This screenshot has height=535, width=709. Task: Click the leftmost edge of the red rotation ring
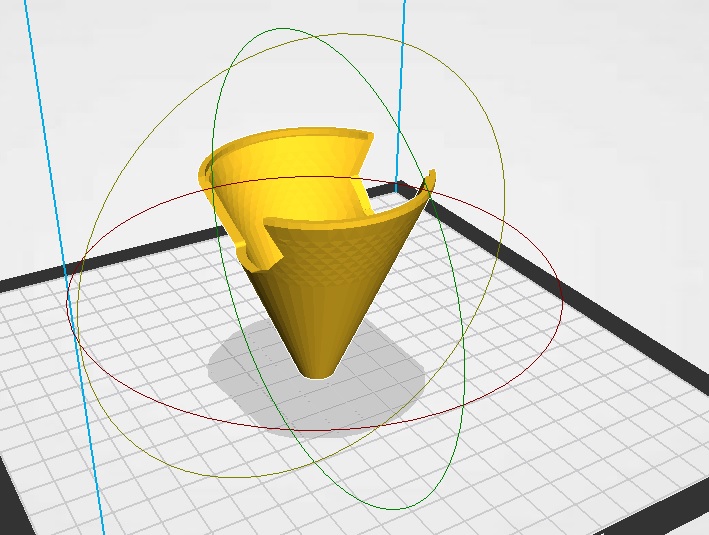point(68,300)
